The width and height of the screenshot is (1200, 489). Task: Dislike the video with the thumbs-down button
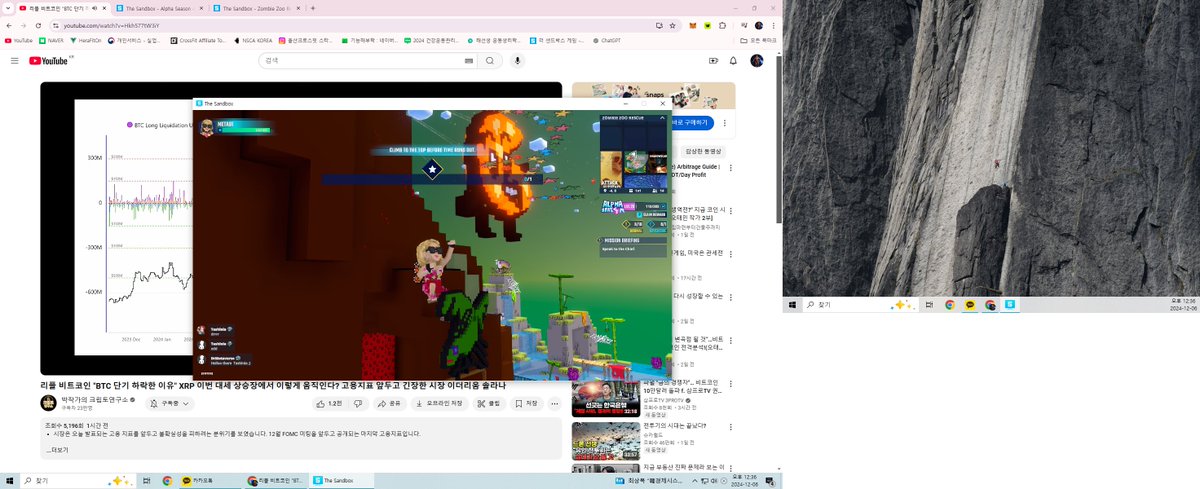pos(359,403)
